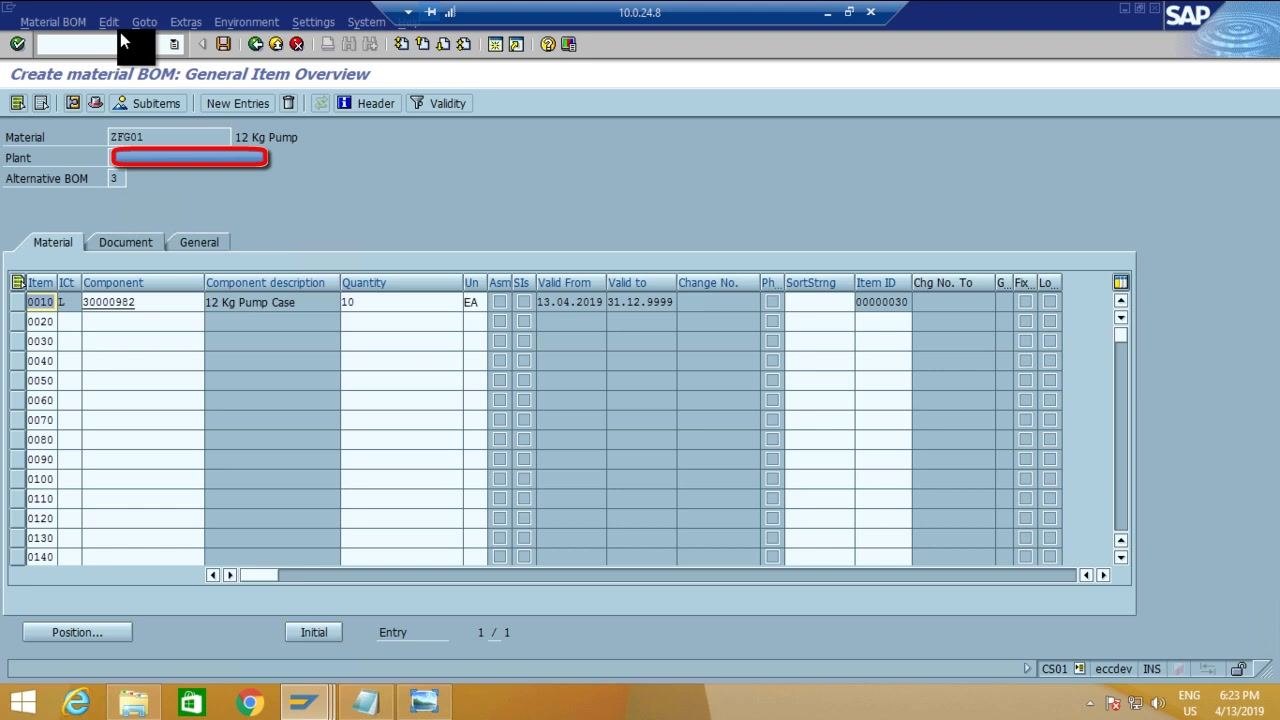Click the green Enter checkmark icon
The width and height of the screenshot is (1280, 720).
click(x=17, y=44)
